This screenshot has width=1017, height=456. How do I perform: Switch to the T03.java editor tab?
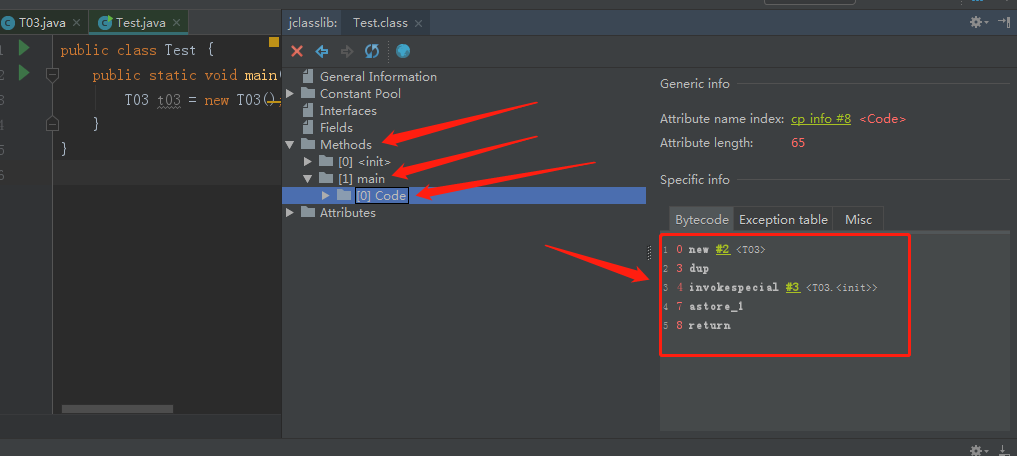[41, 22]
